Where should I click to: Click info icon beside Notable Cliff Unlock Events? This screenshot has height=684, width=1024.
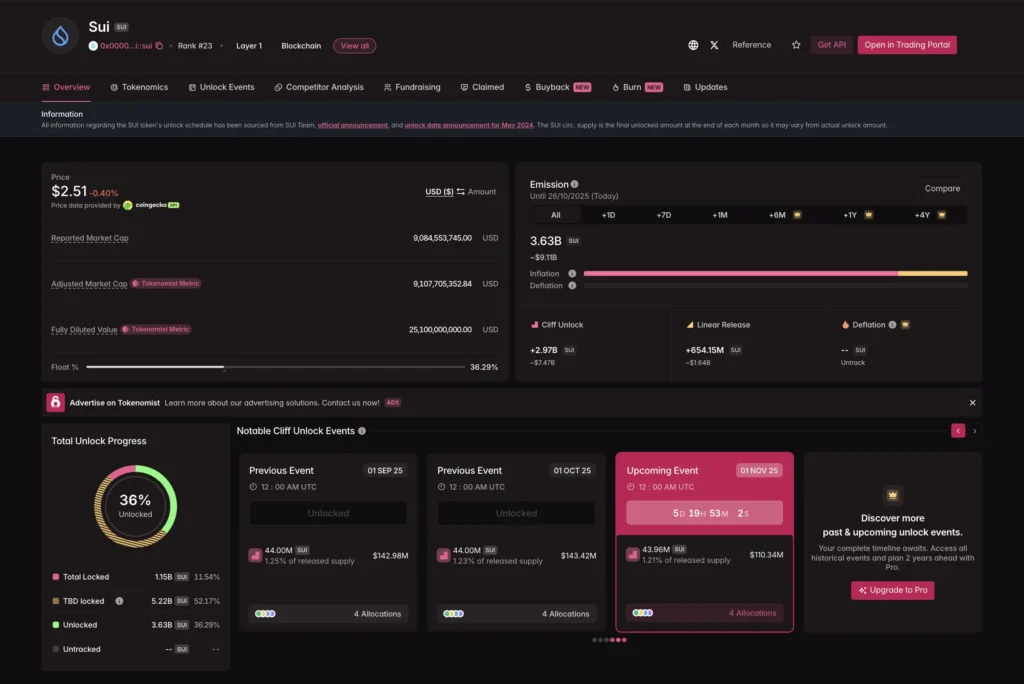(x=362, y=431)
